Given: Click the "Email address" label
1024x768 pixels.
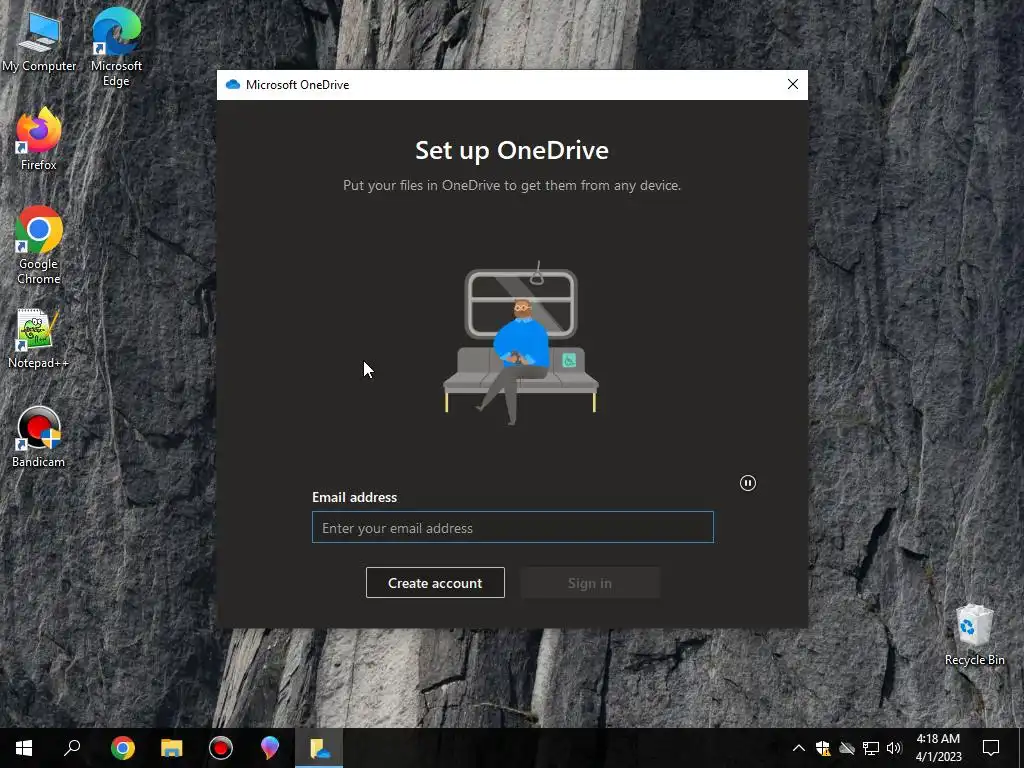Looking at the screenshot, I should coord(355,498).
